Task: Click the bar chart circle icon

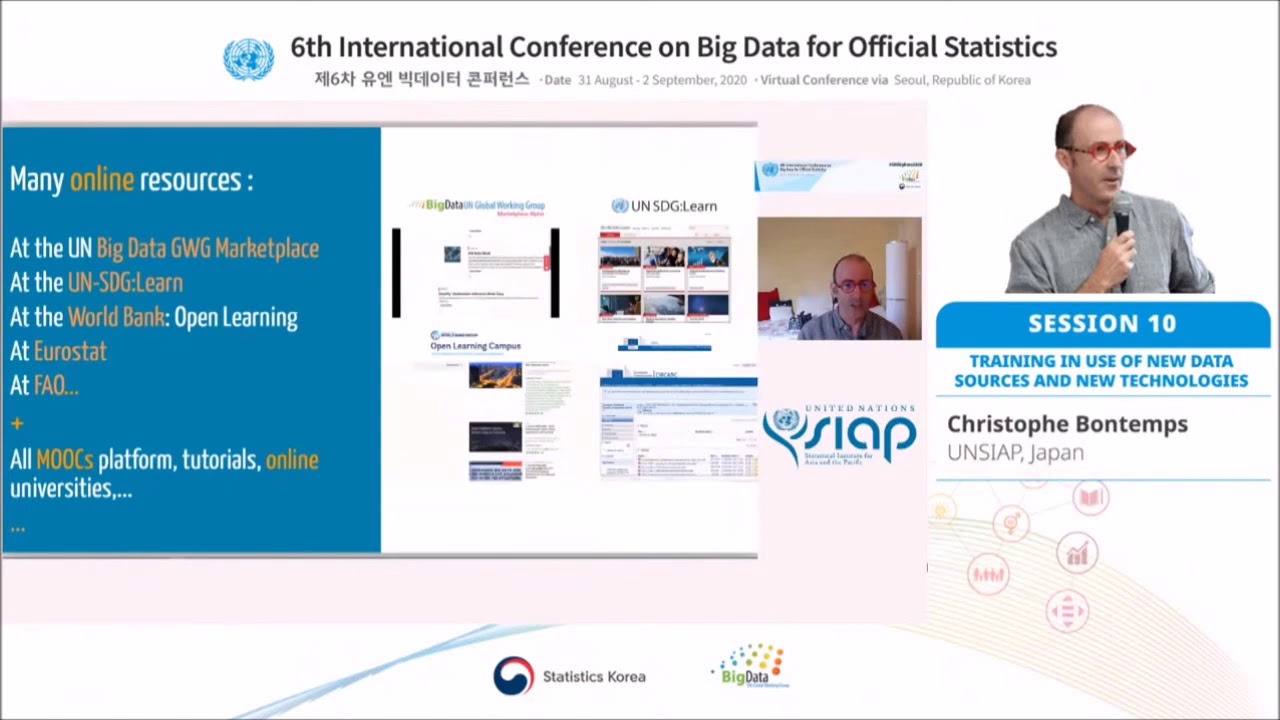Action: point(1076,553)
